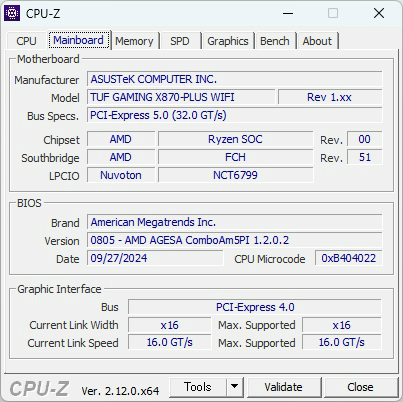The width and height of the screenshot is (403, 402).
Task: Click the Bus Specs. label
Action: (53, 116)
